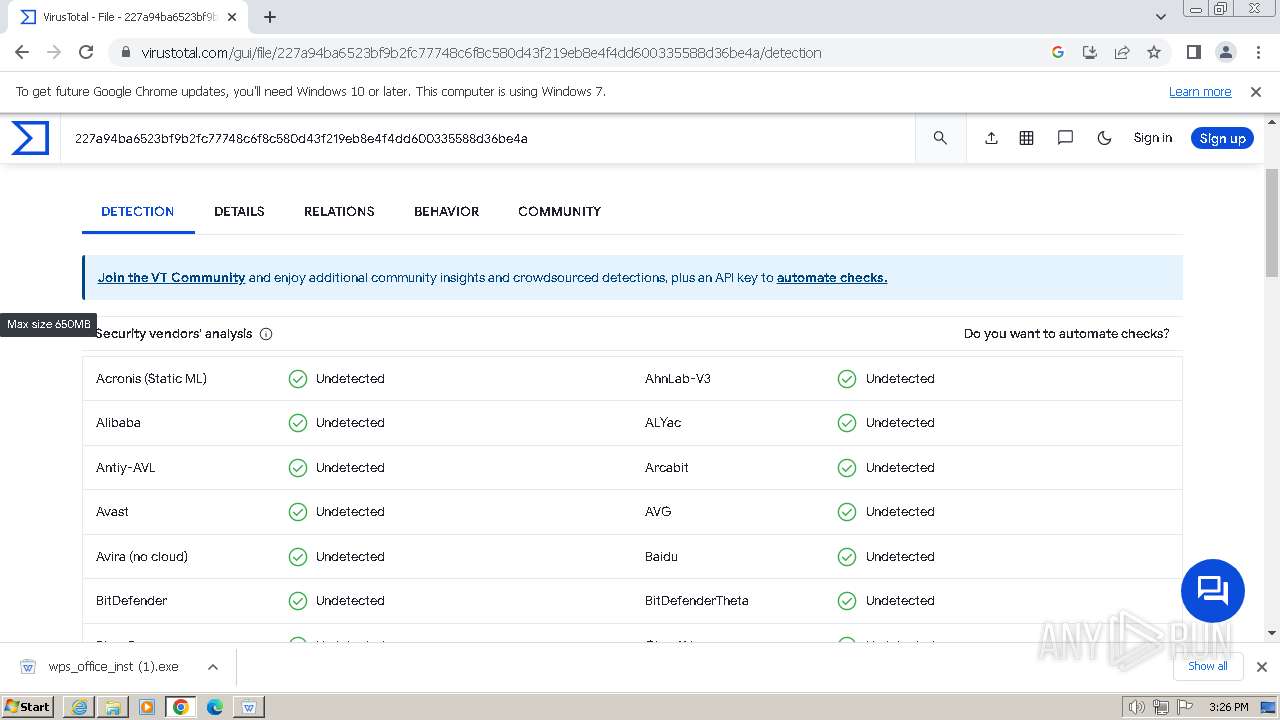Click the VirusTotal logo icon
This screenshot has width=1280, height=720.
pyautogui.click(x=30, y=138)
